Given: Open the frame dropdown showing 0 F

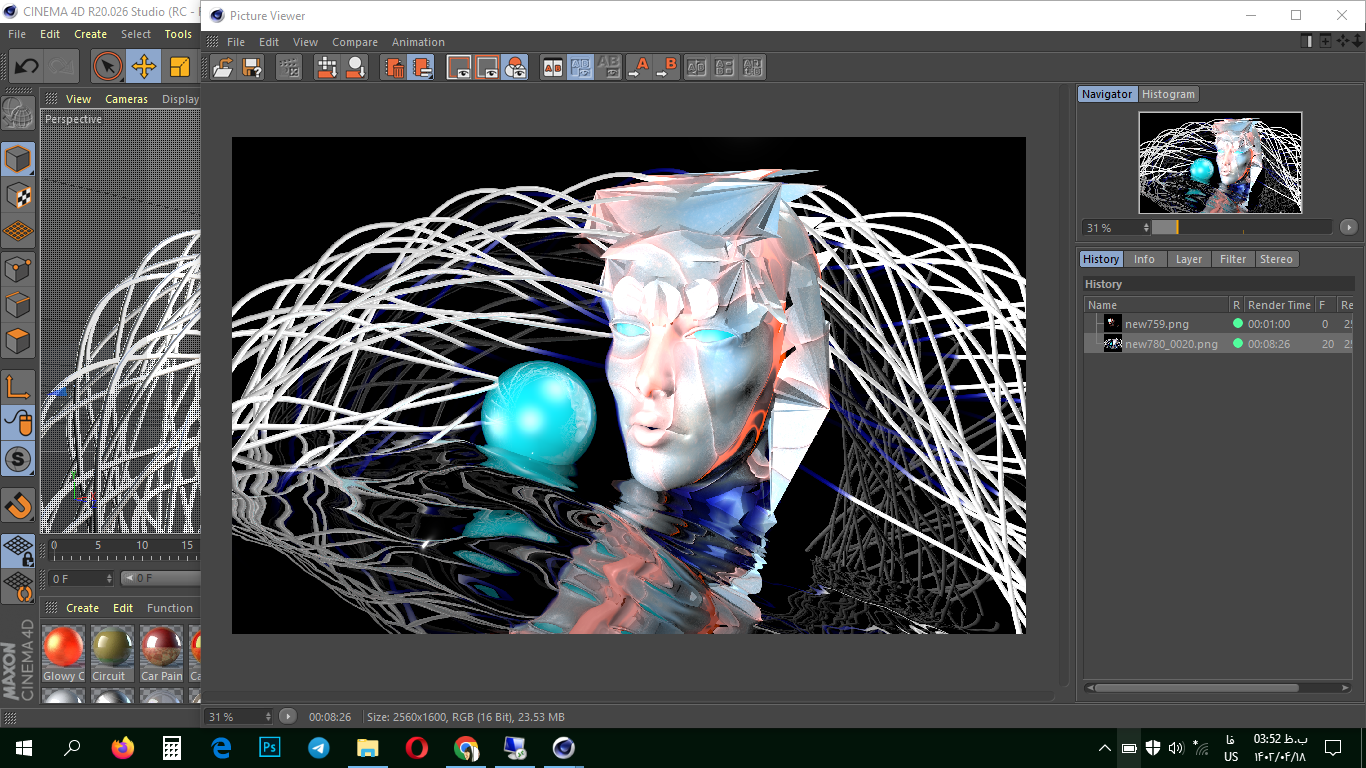Looking at the screenshot, I should pyautogui.click(x=78, y=578).
